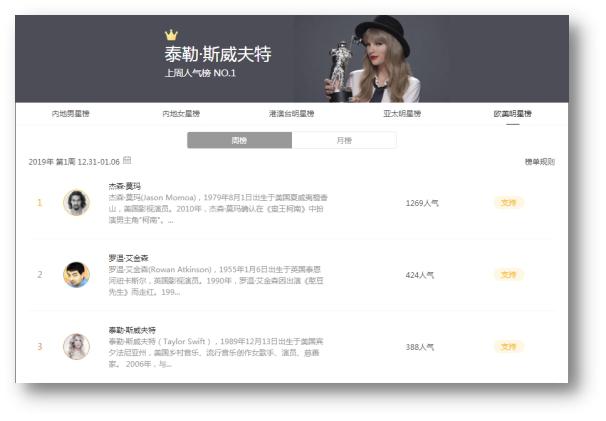The image size is (606, 421).
Task: Switch to the 内地女星榜 tab
Action: click(181, 114)
